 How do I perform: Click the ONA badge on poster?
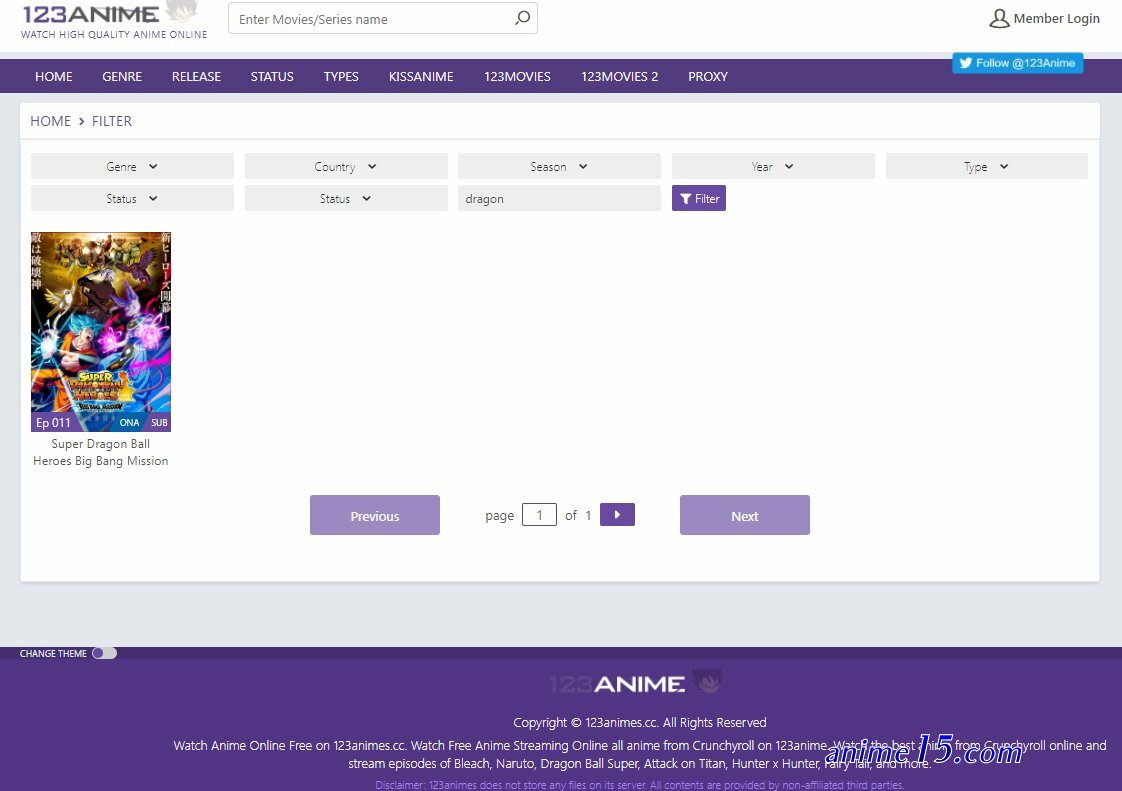click(130, 422)
